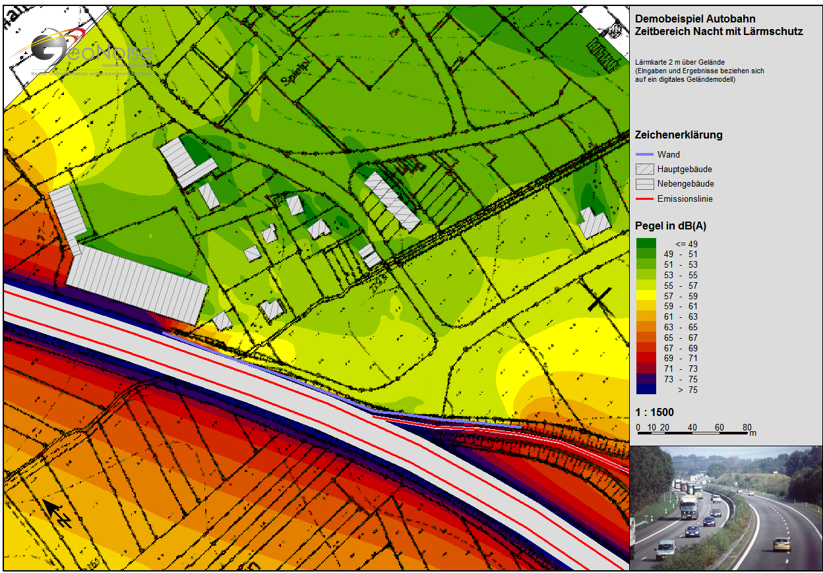The width and height of the screenshot is (823, 573).
Task: Click the large hatched warehouse building near highway
Action: 134,284
